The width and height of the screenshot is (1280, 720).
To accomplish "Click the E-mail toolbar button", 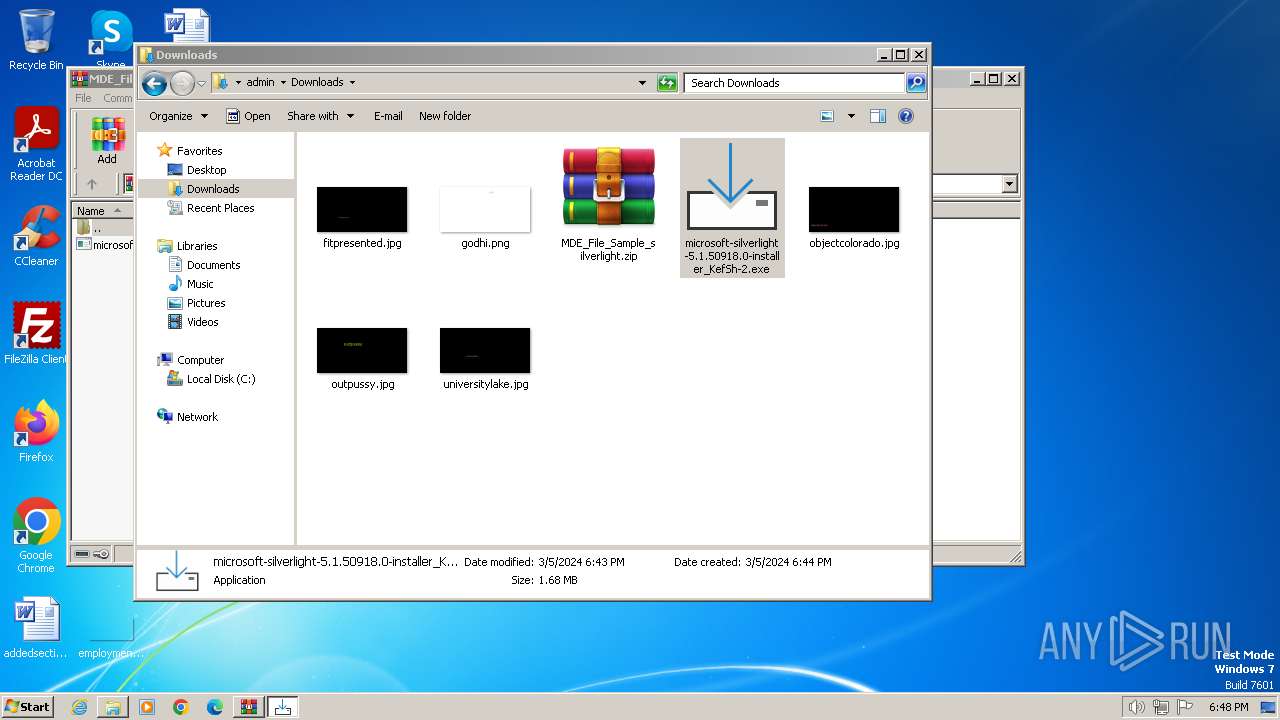I will pyautogui.click(x=388, y=116).
